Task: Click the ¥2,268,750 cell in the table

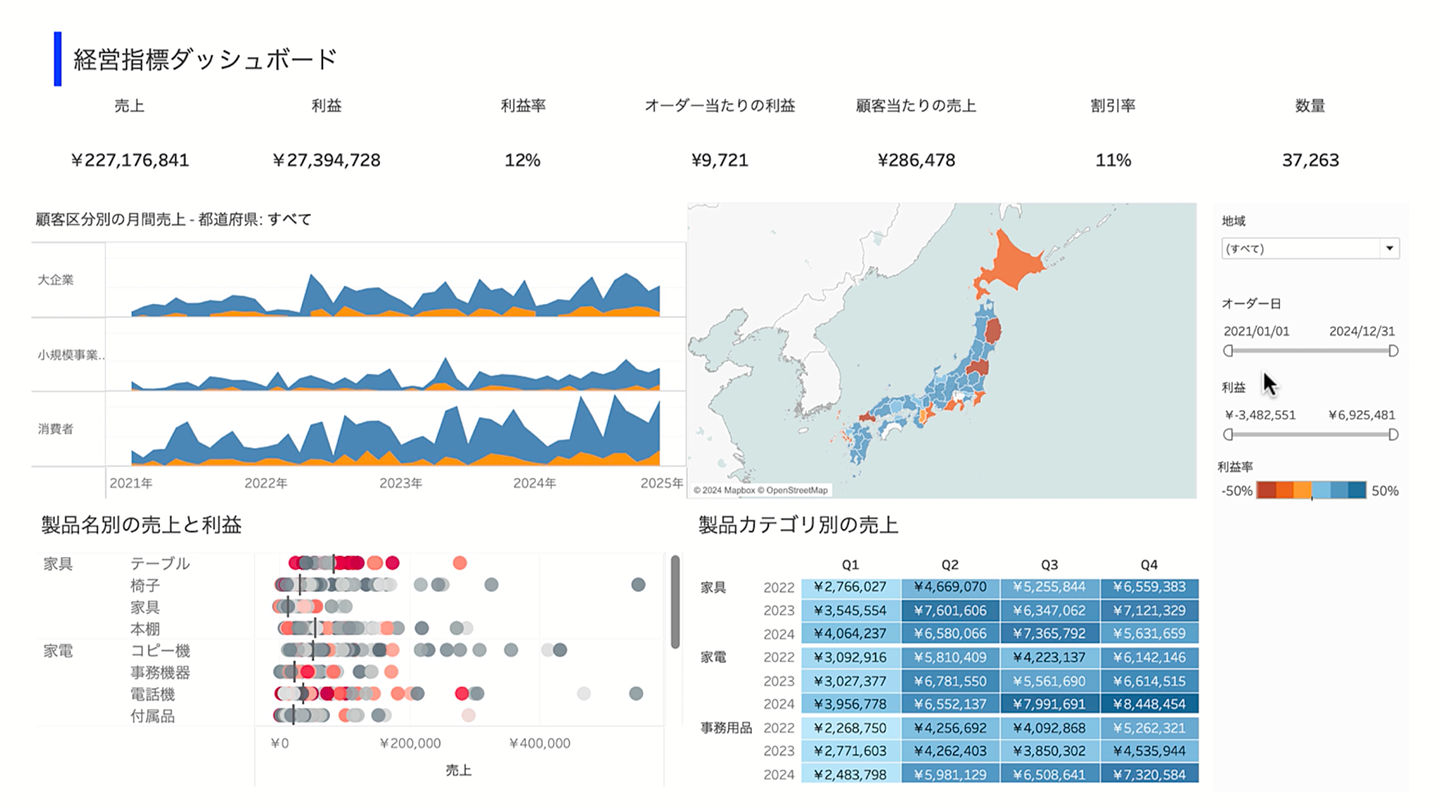Action: pyautogui.click(x=851, y=728)
